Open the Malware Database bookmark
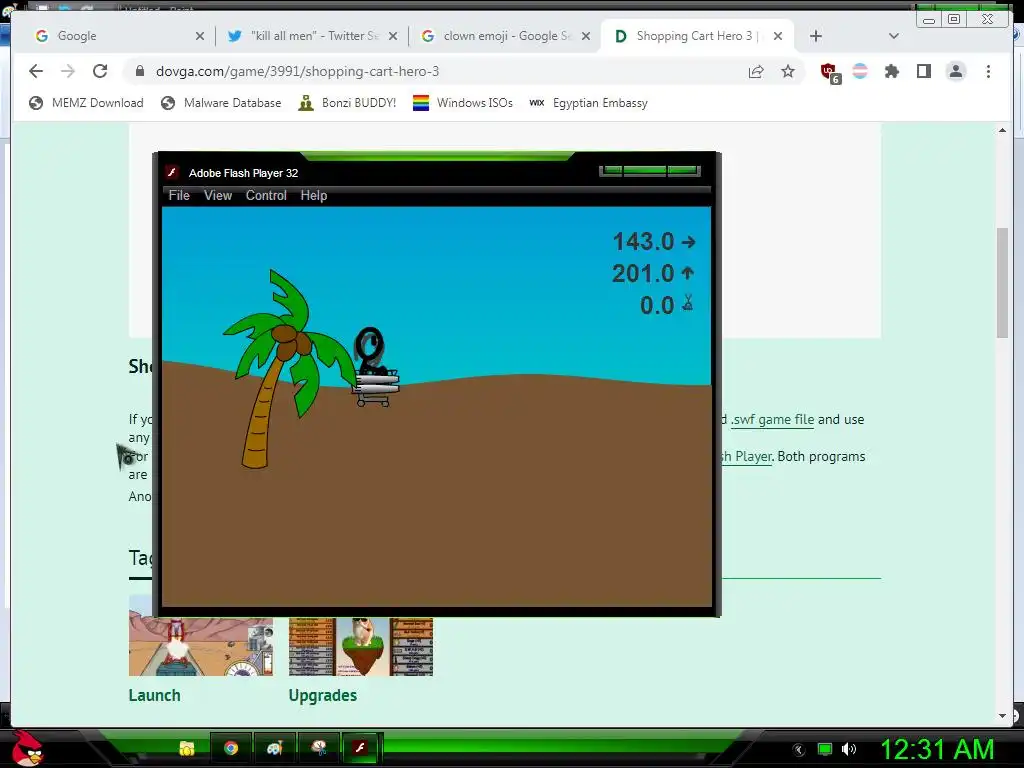This screenshot has width=1024, height=768. pyautogui.click(x=221, y=103)
